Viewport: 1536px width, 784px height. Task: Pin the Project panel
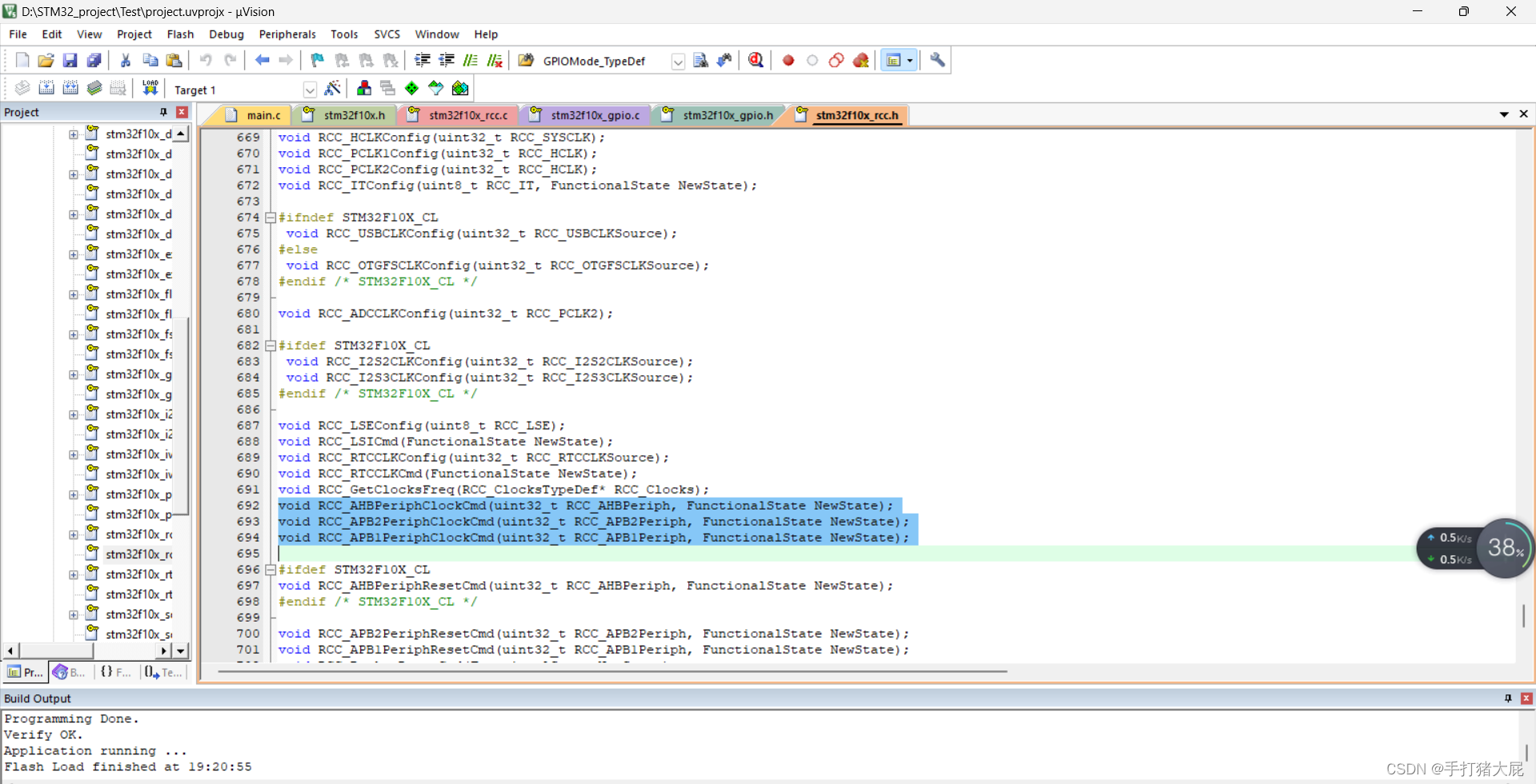(163, 112)
